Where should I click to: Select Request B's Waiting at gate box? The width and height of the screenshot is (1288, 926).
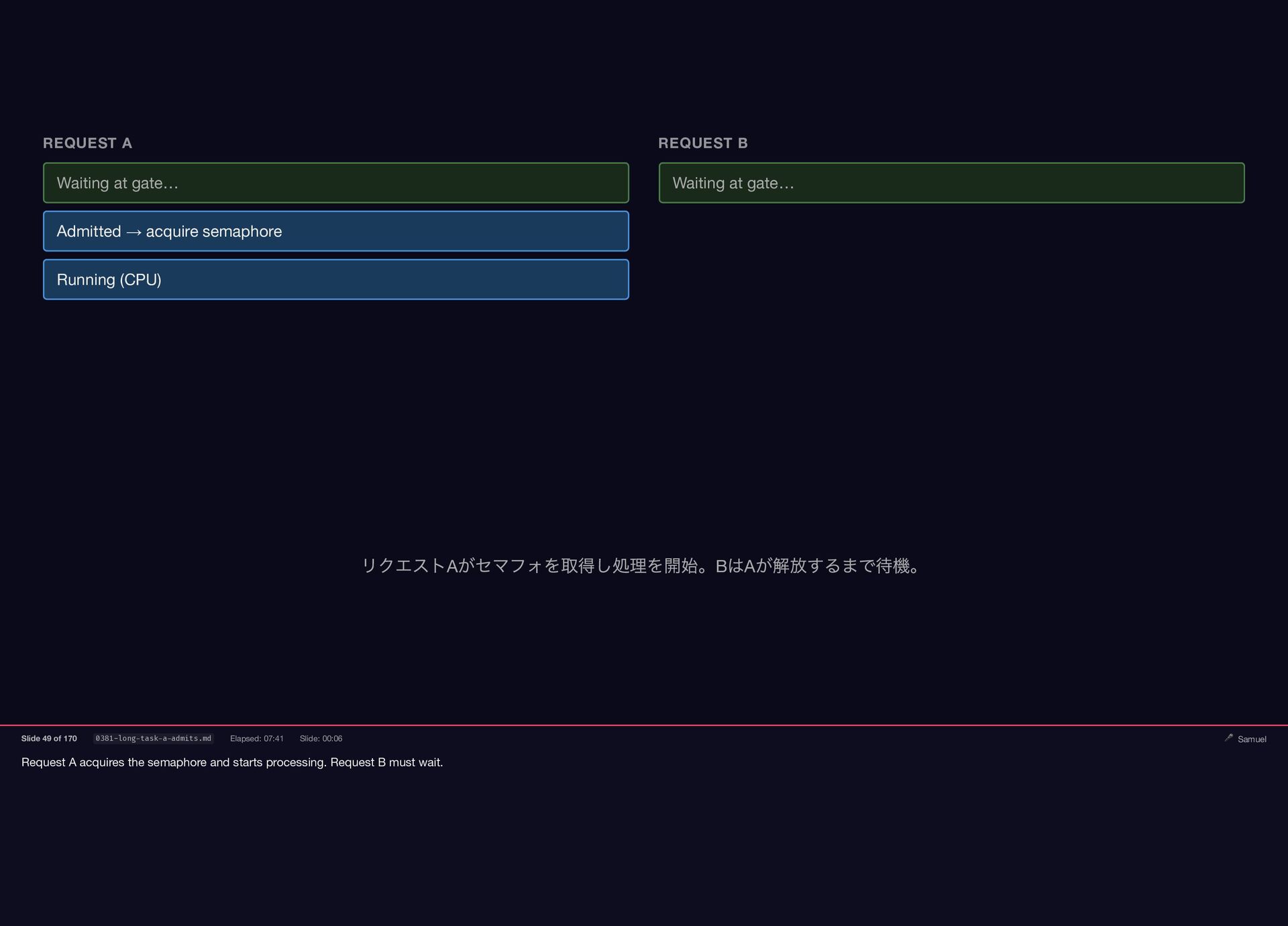pyautogui.click(x=951, y=183)
